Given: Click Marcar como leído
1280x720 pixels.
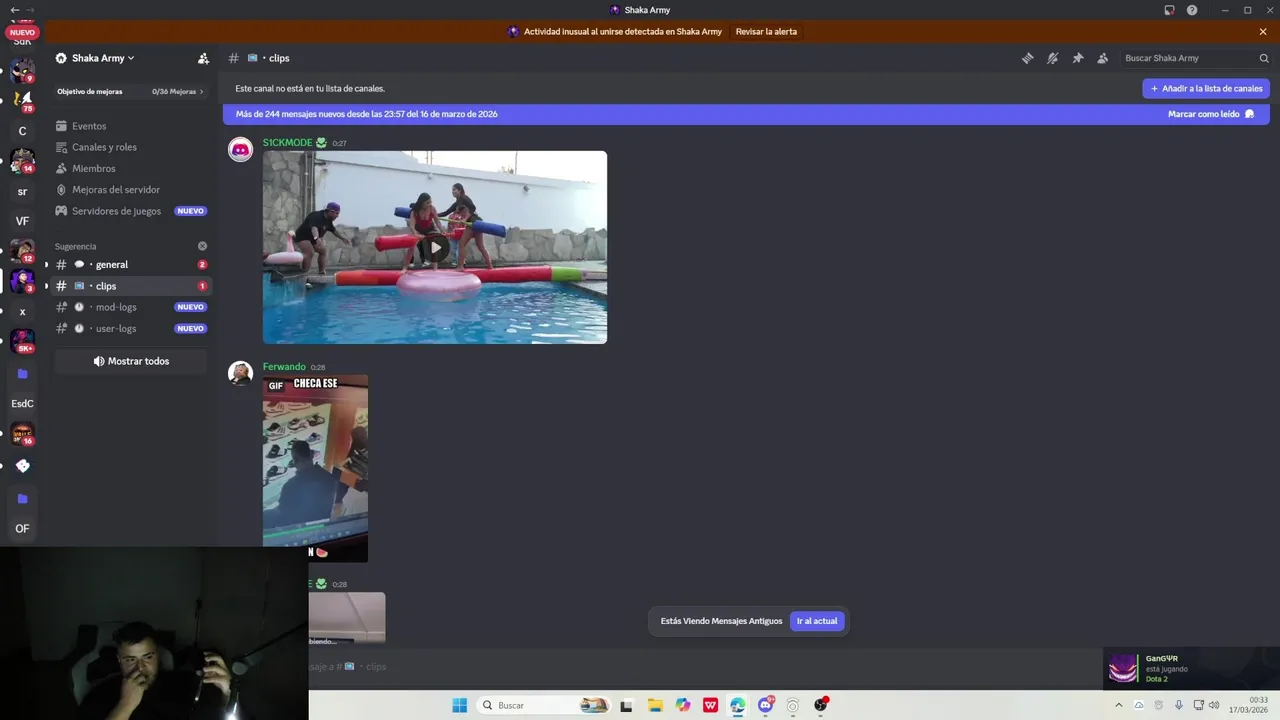Looking at the screenshot, I should (1211, 114).
